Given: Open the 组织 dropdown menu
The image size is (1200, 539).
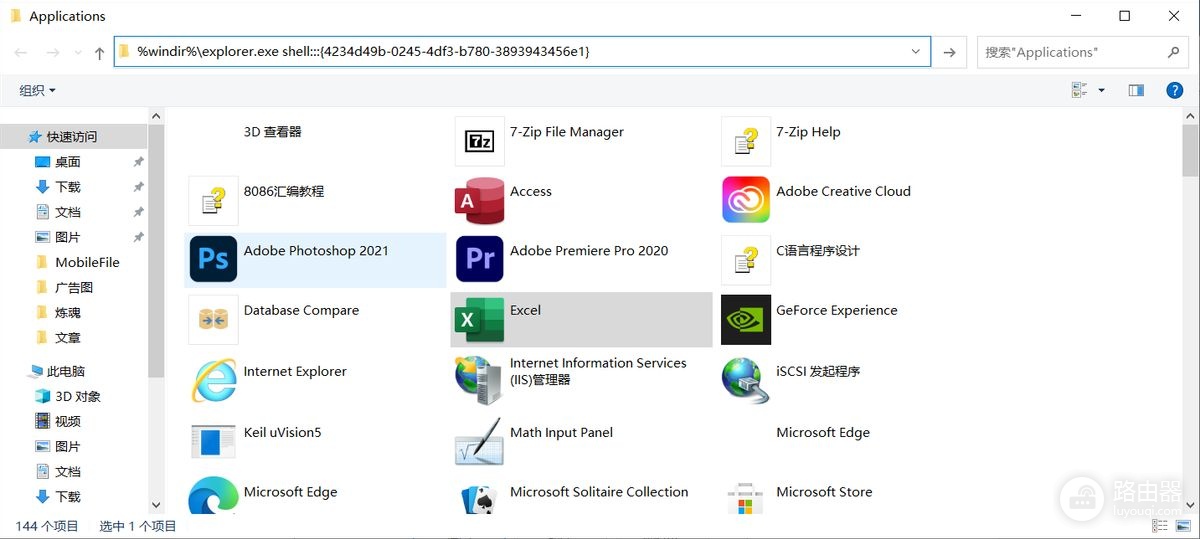Looking at the screenshot, I should pos(37,90).
